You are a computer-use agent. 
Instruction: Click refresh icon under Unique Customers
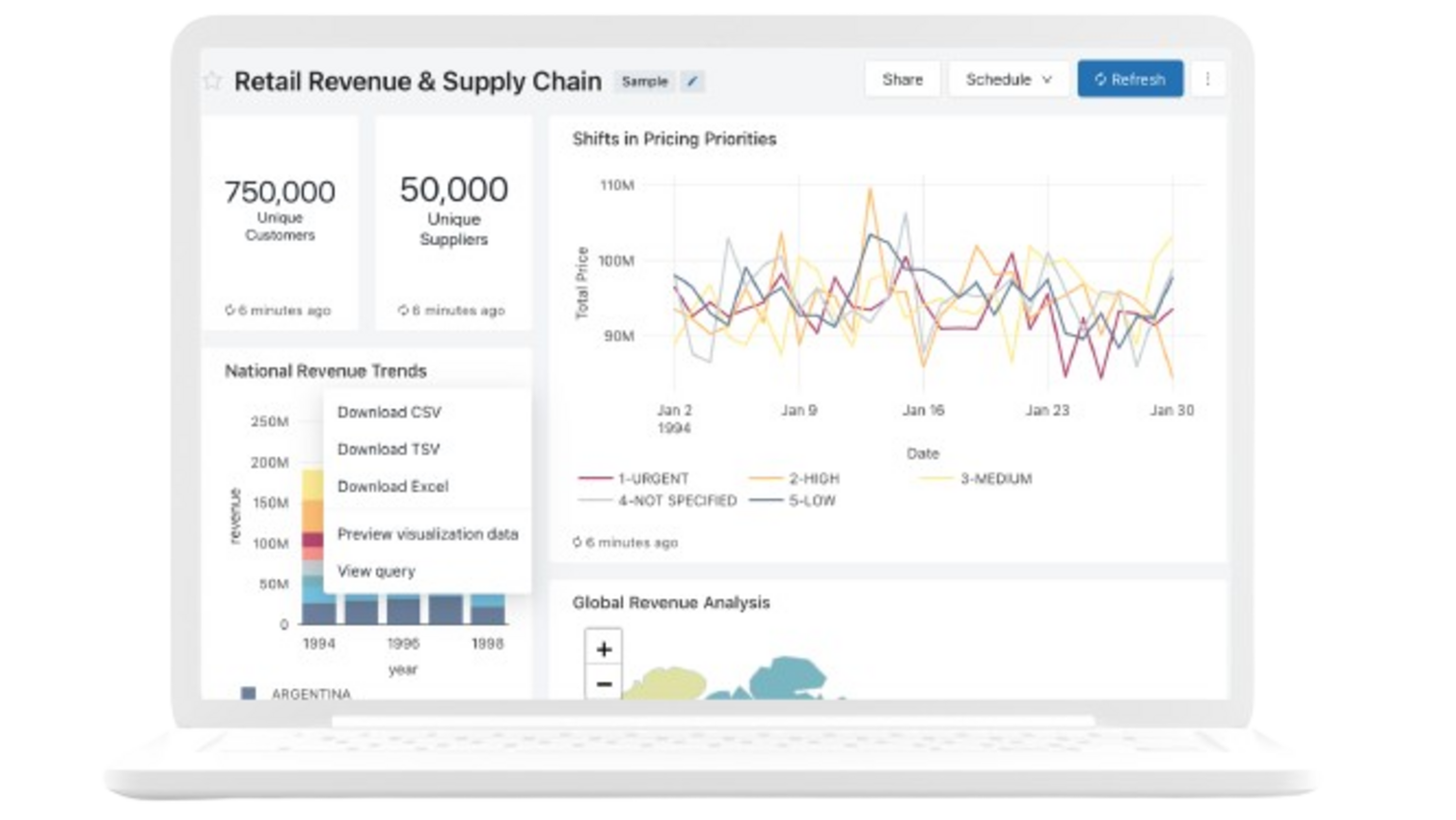click(229, 311)
